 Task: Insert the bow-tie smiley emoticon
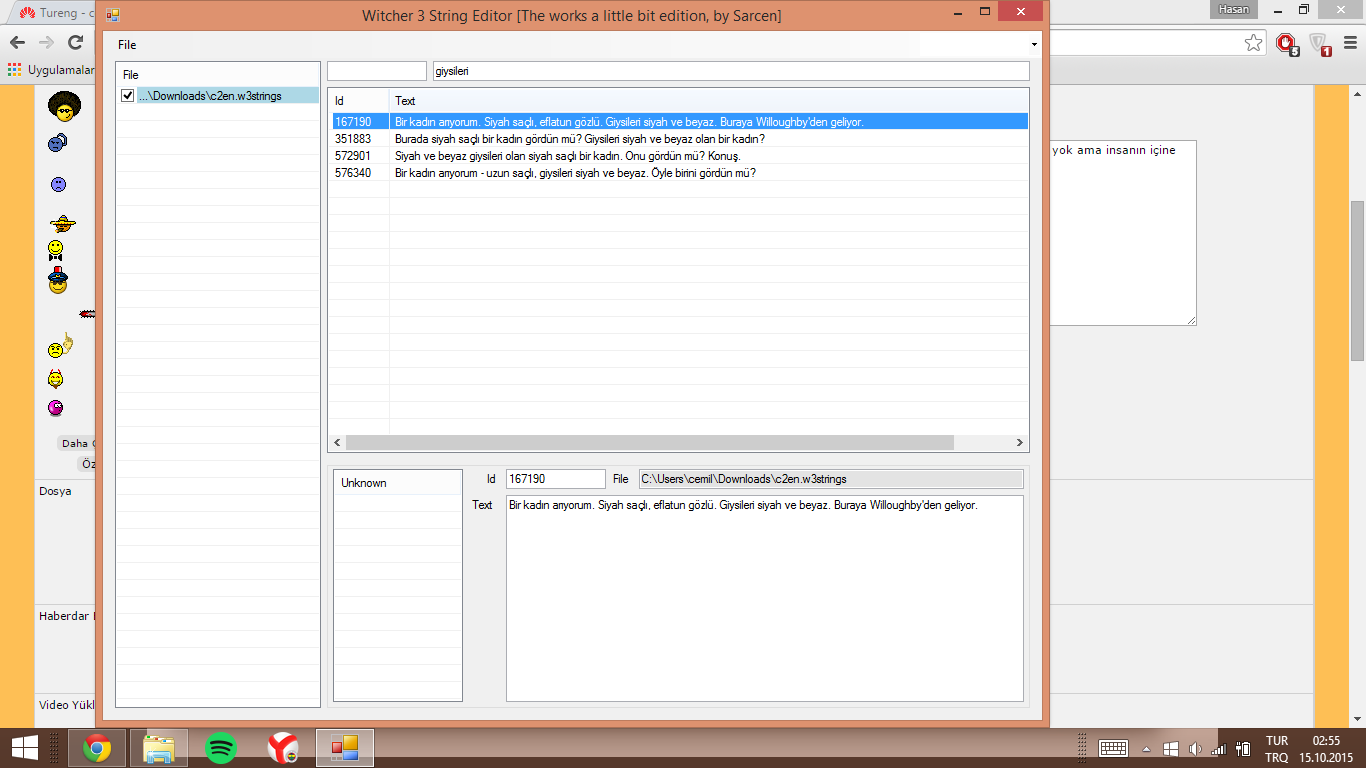tap(56, 250)
